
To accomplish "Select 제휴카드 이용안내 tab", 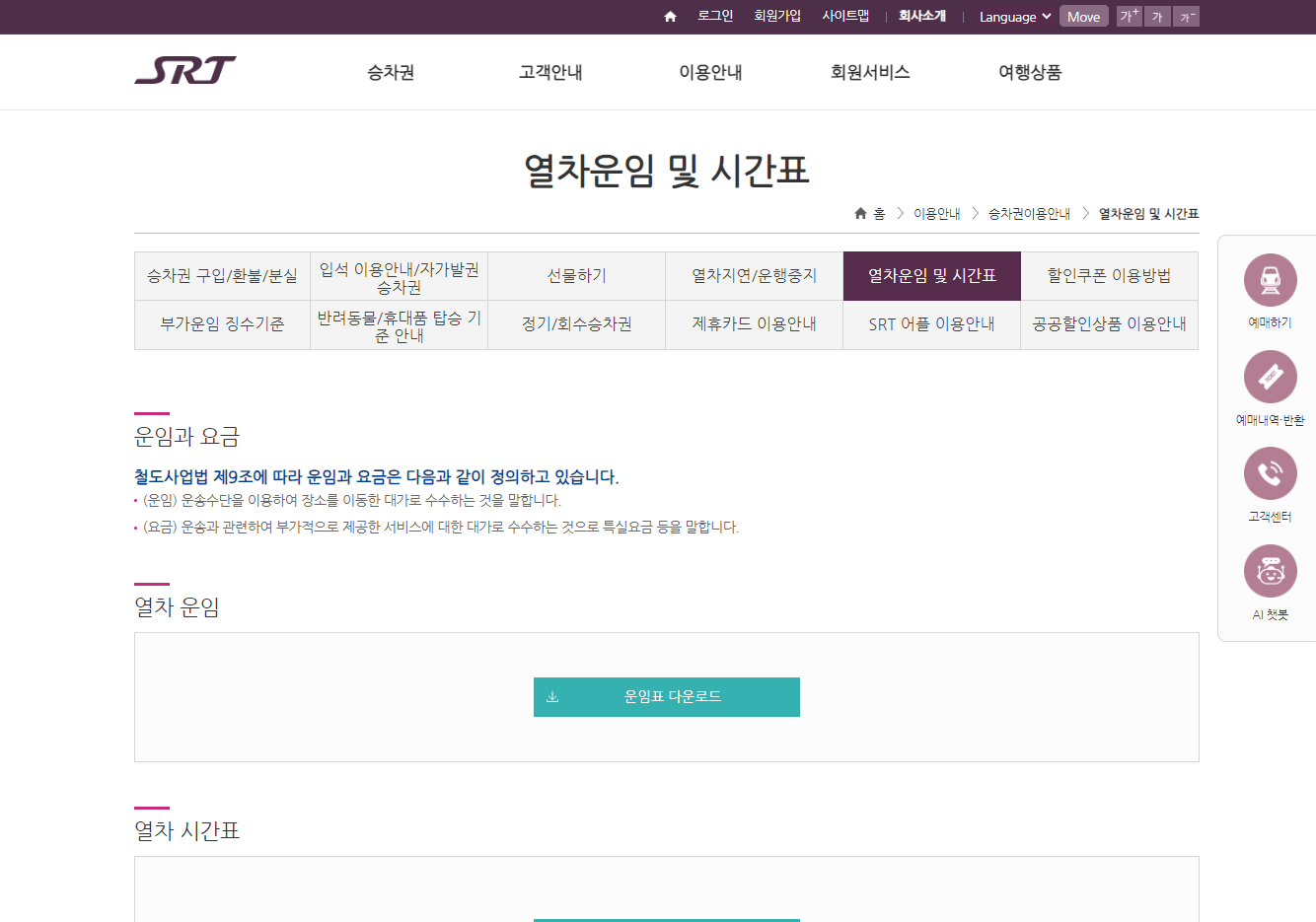I will 755,324.
